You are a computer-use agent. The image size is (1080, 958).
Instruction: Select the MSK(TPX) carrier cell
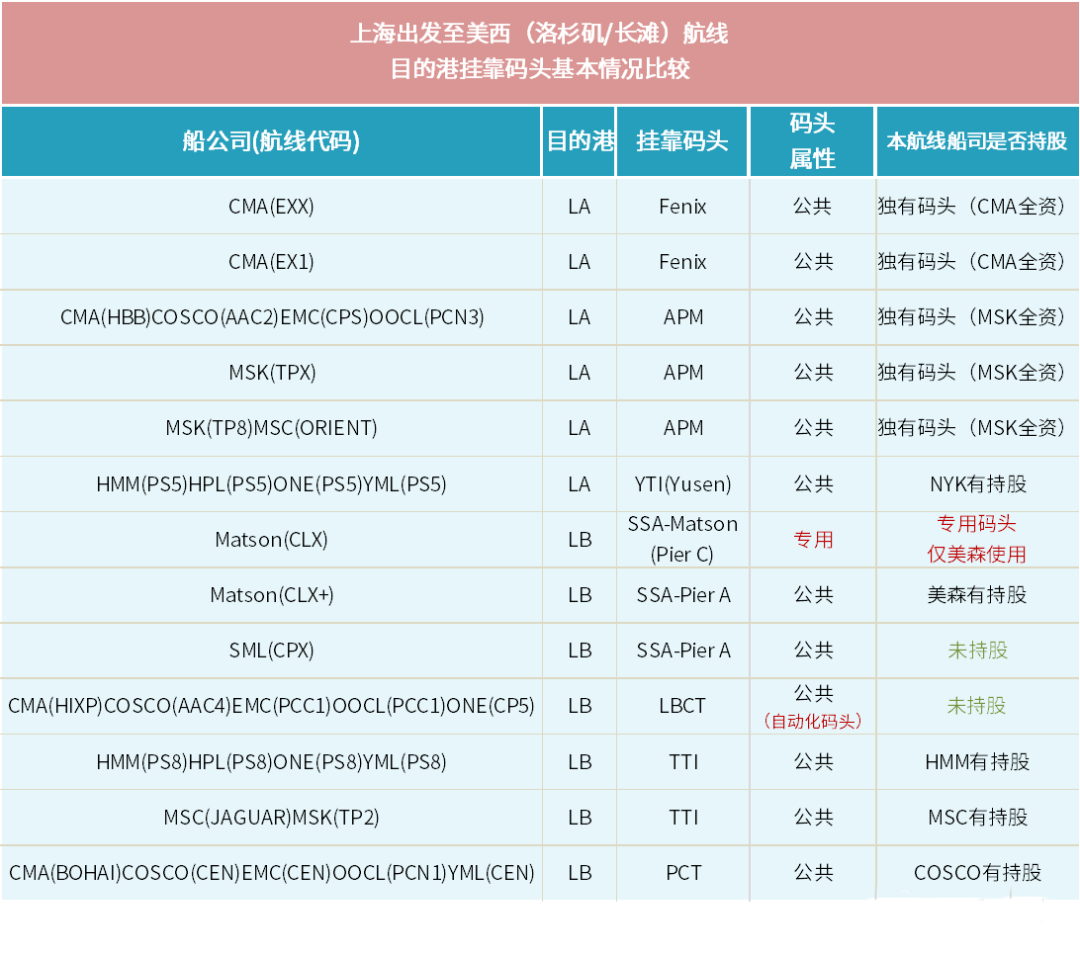tap(272, 373)
